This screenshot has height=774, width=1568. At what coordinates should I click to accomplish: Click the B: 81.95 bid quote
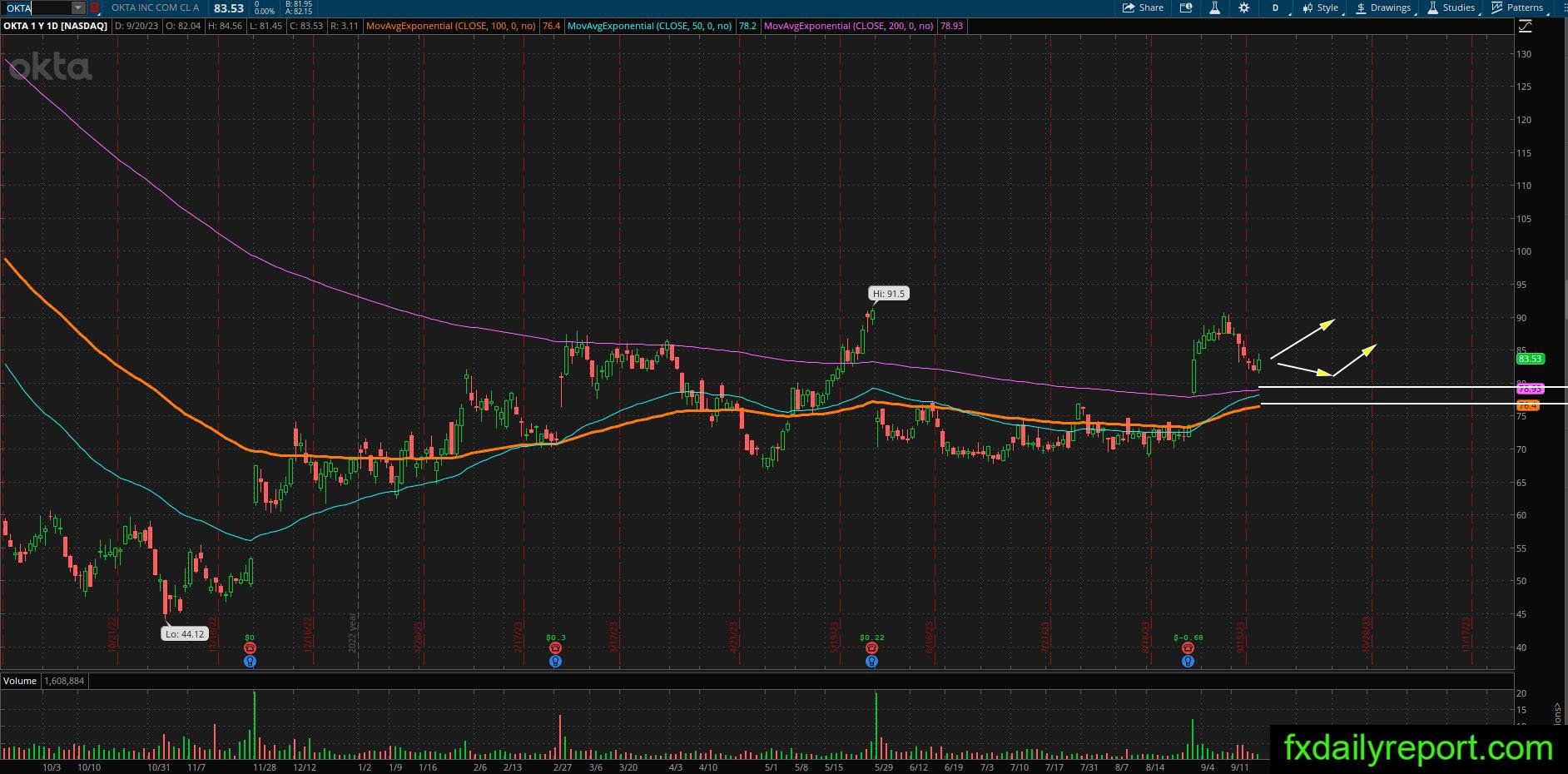pos(298,4)
